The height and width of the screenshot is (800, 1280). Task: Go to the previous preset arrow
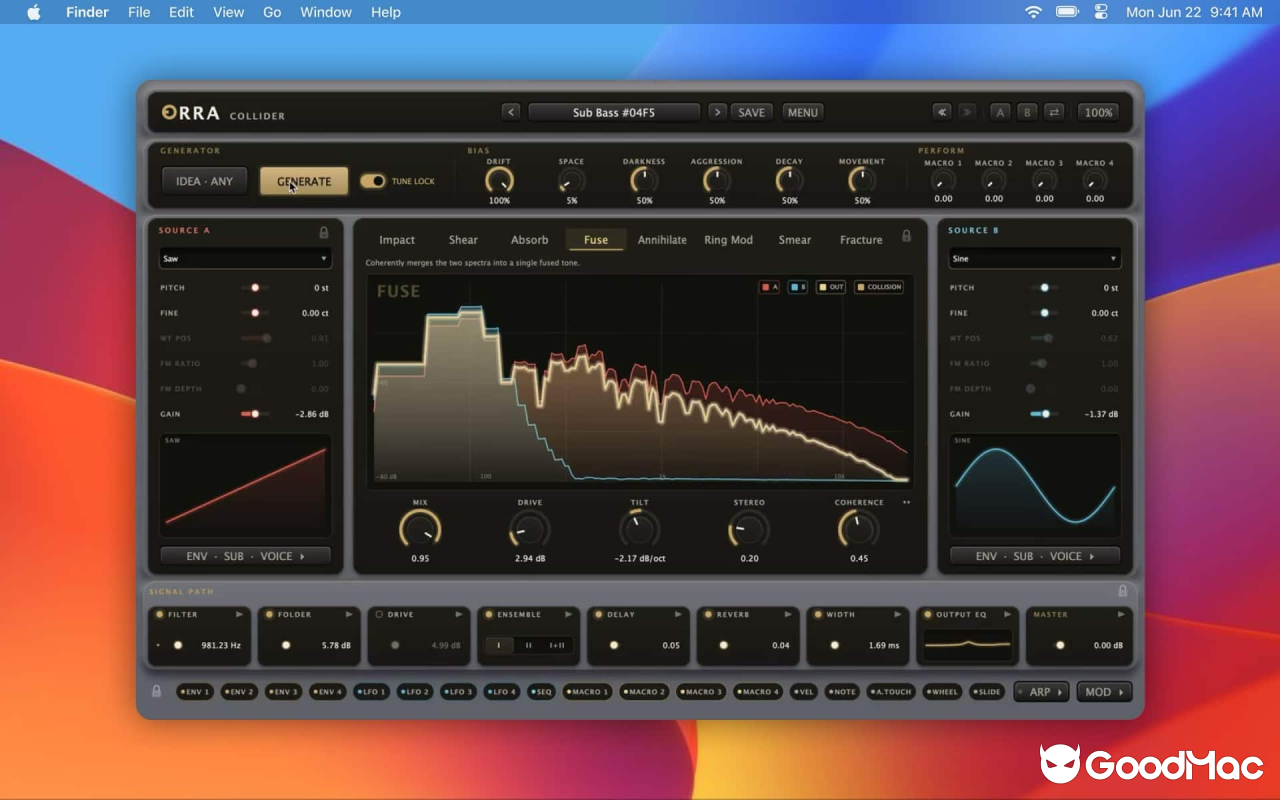(511, 112)
